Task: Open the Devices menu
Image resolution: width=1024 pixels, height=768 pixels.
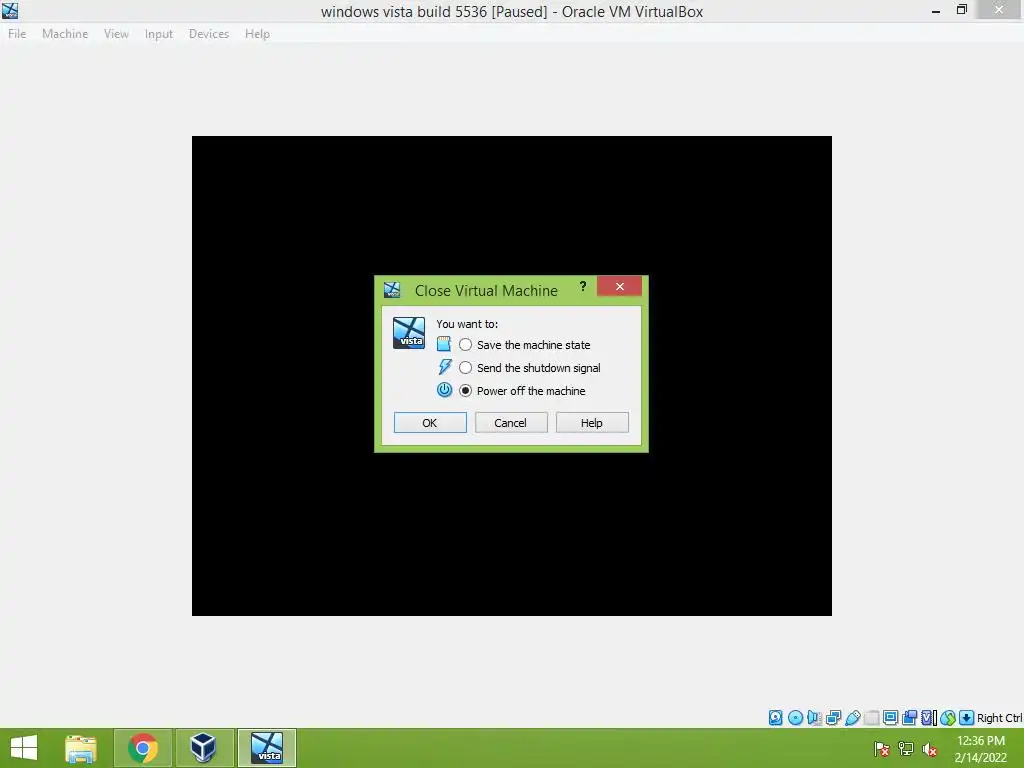Action: [209, 33]
